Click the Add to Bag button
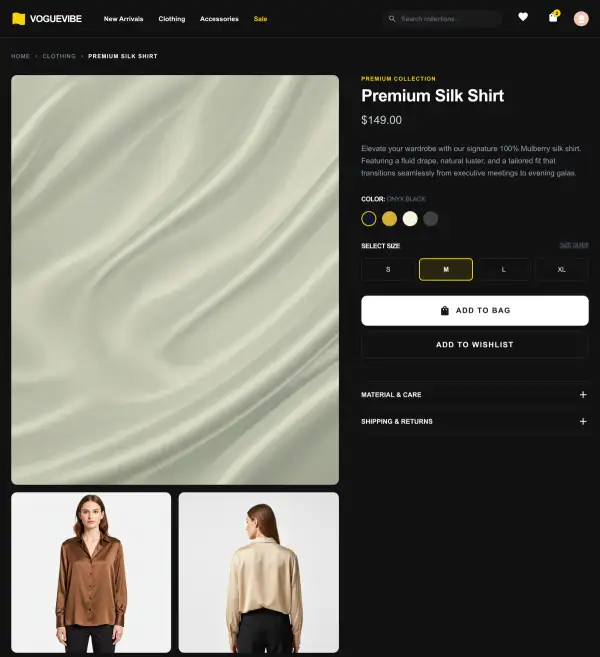 [474, 310]
